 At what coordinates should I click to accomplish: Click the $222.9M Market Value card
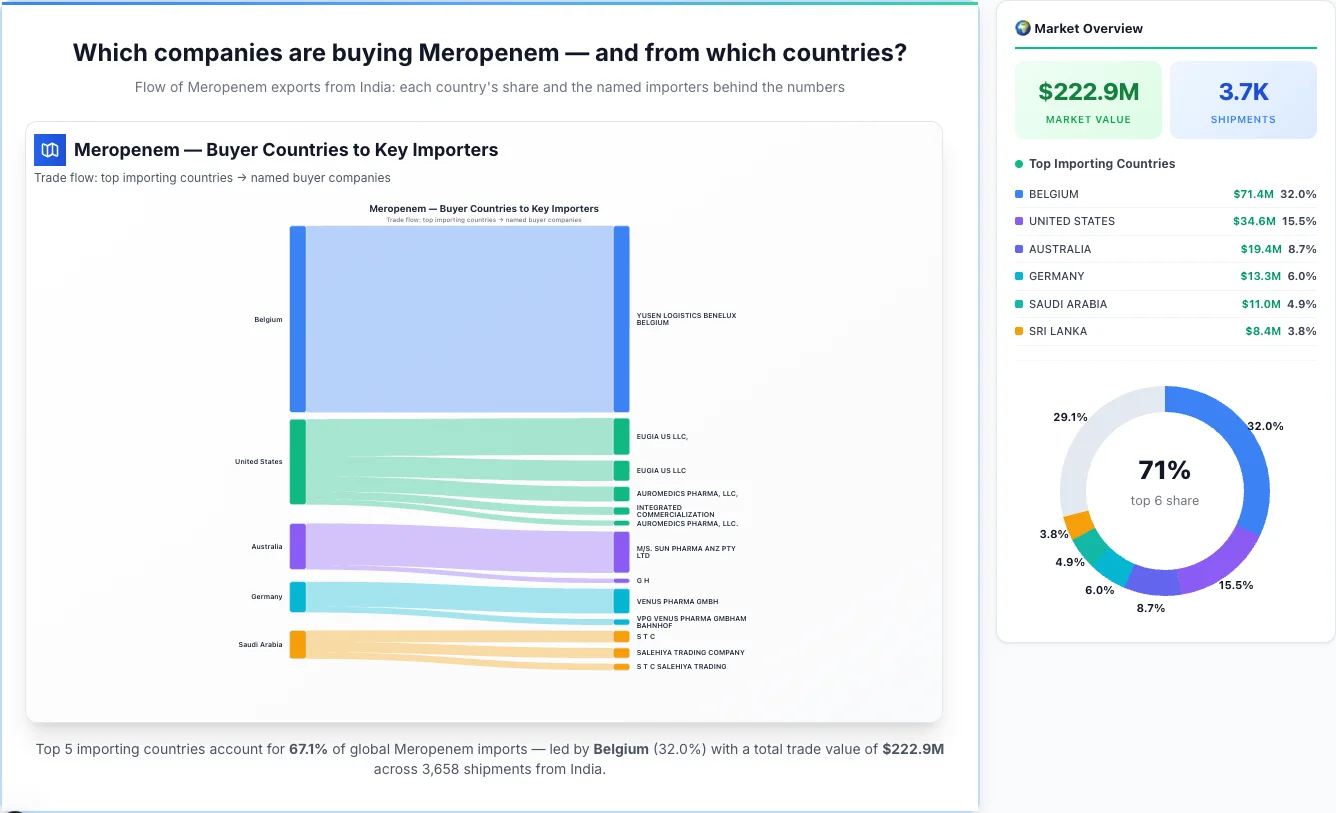(x=1088, y=99)
